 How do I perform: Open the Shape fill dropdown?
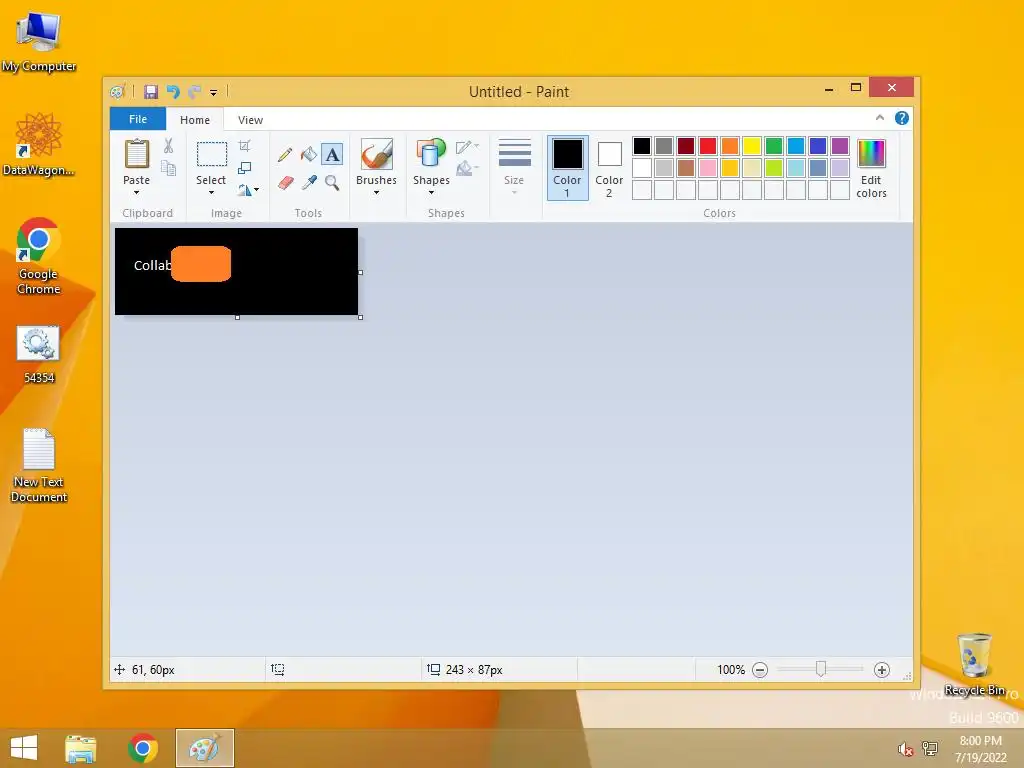point(468,169)
